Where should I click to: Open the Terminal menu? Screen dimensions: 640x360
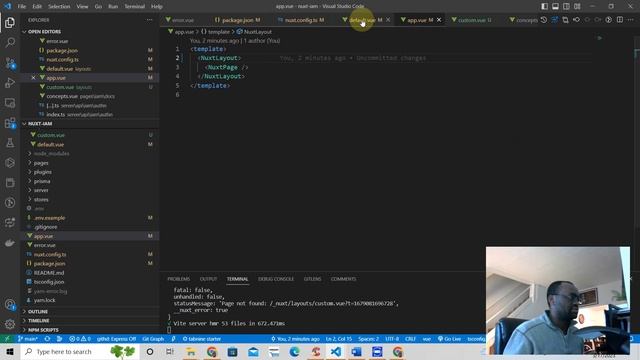click(135, 7)
